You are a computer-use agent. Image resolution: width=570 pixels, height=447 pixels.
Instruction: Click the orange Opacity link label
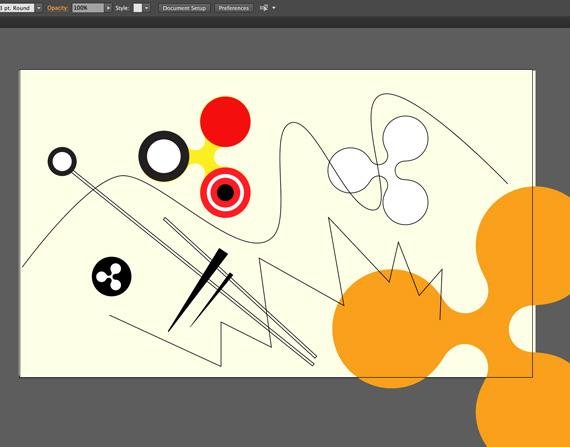(57, 8)
